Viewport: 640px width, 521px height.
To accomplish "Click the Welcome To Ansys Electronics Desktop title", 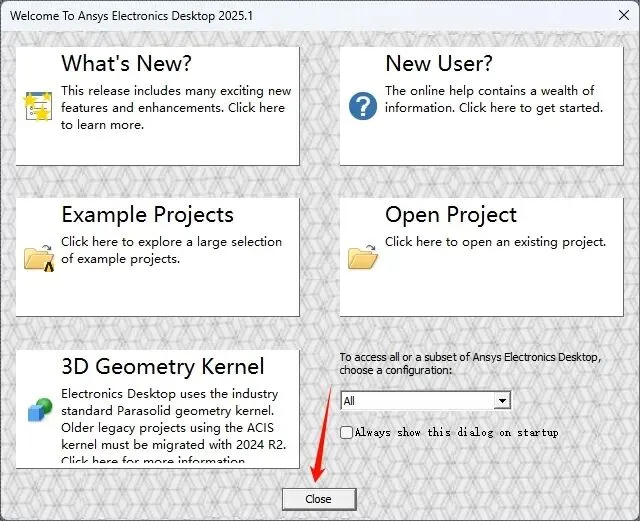I will (x=131, y=16).
